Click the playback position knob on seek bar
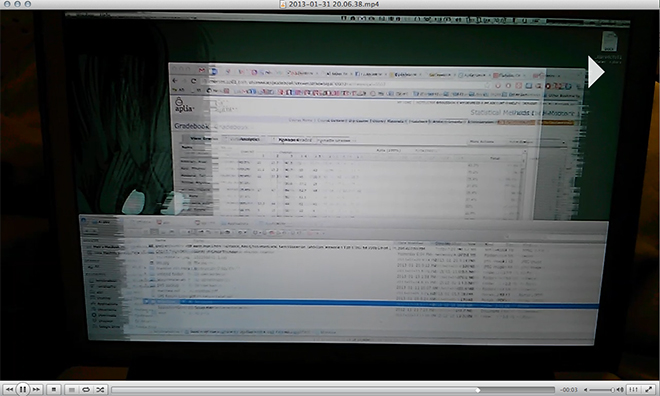 coord(478,390)
